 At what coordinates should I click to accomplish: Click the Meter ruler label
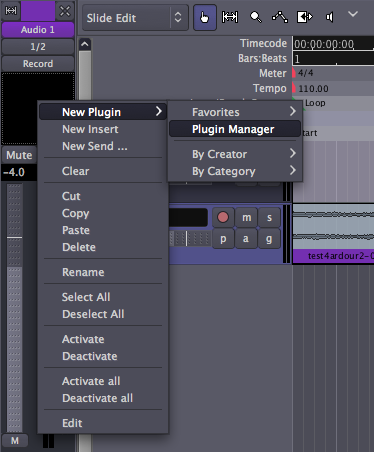273,73
